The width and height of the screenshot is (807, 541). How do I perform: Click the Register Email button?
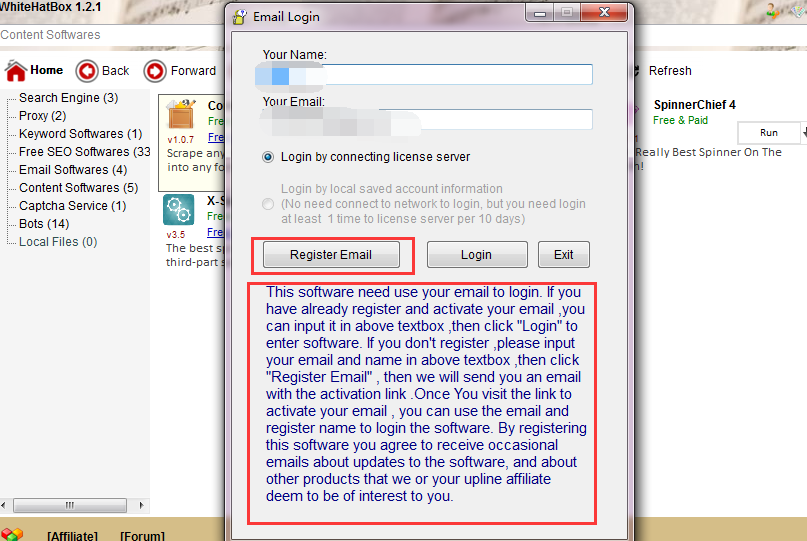(x=330, y=255)
